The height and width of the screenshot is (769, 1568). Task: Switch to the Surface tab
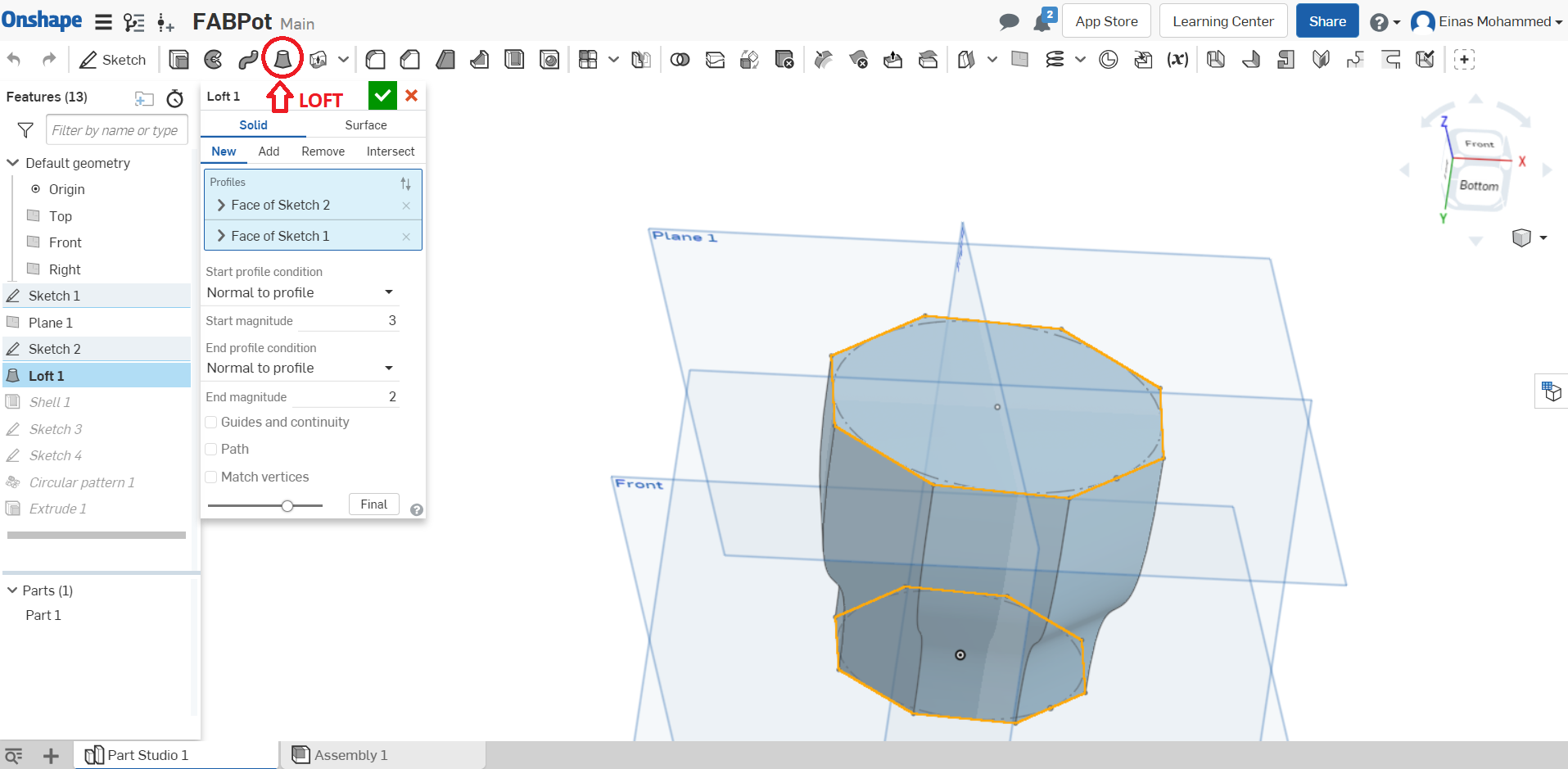click(366, 125)
